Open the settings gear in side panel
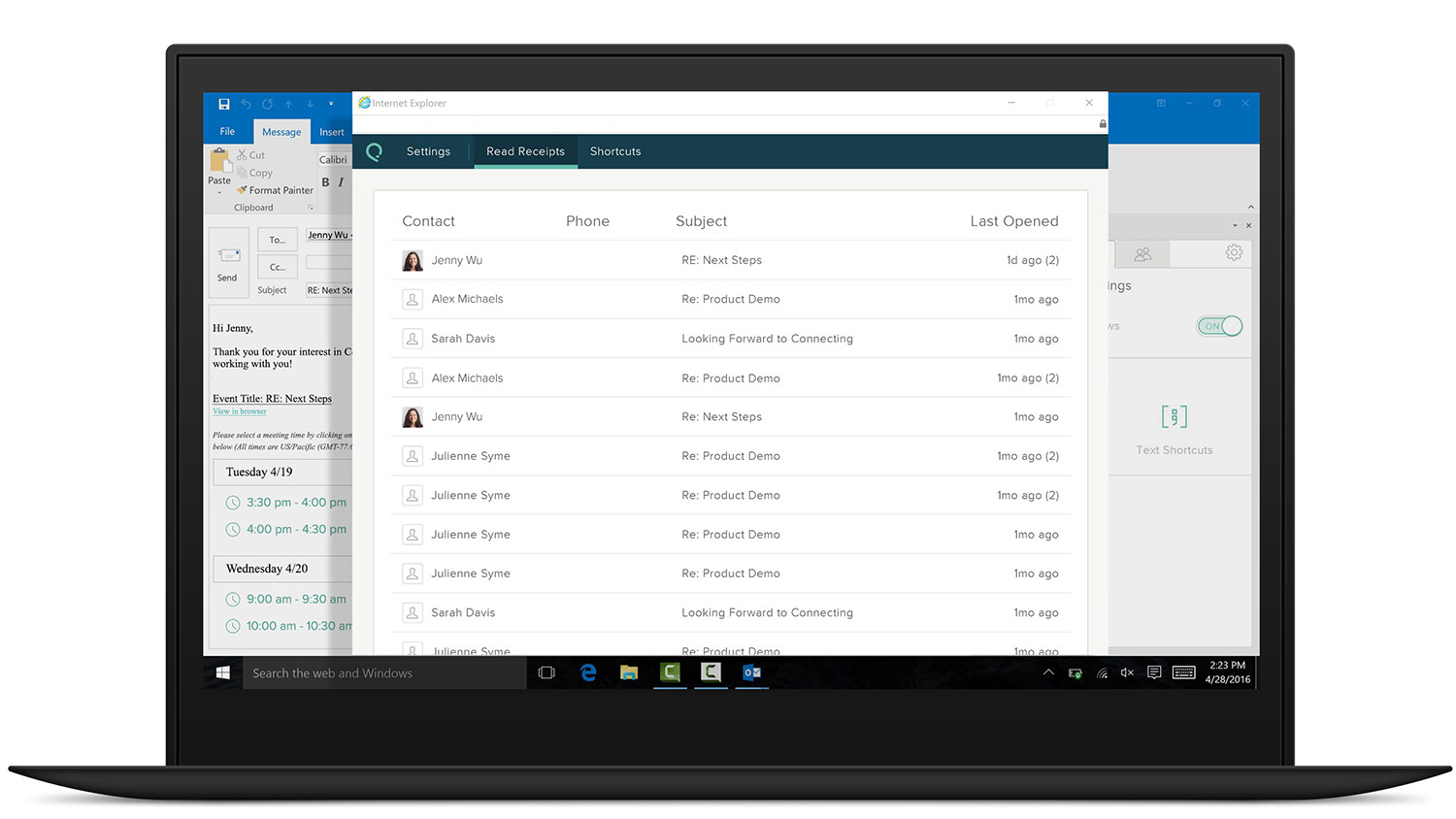The height and width of the screenshot is (819, 1456). pyautogui.click(x=1234, y=252)
